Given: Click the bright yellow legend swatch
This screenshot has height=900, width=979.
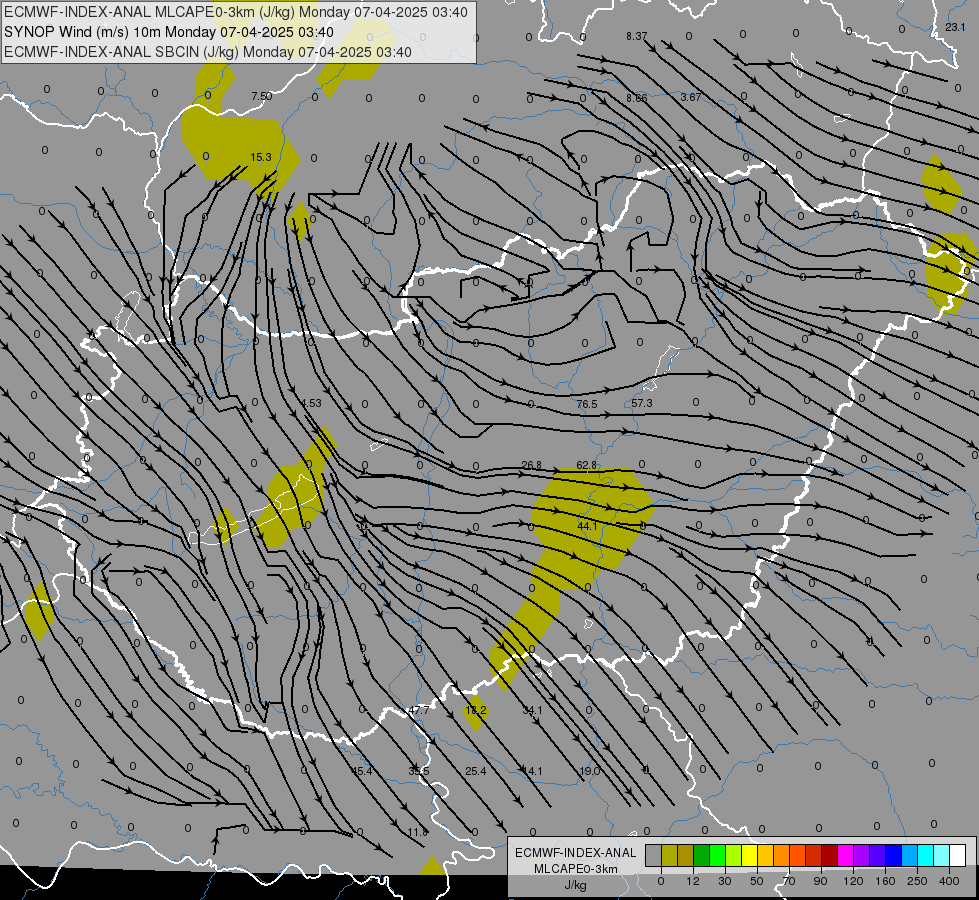Looking at the screenshot, I should pos(750,855).
